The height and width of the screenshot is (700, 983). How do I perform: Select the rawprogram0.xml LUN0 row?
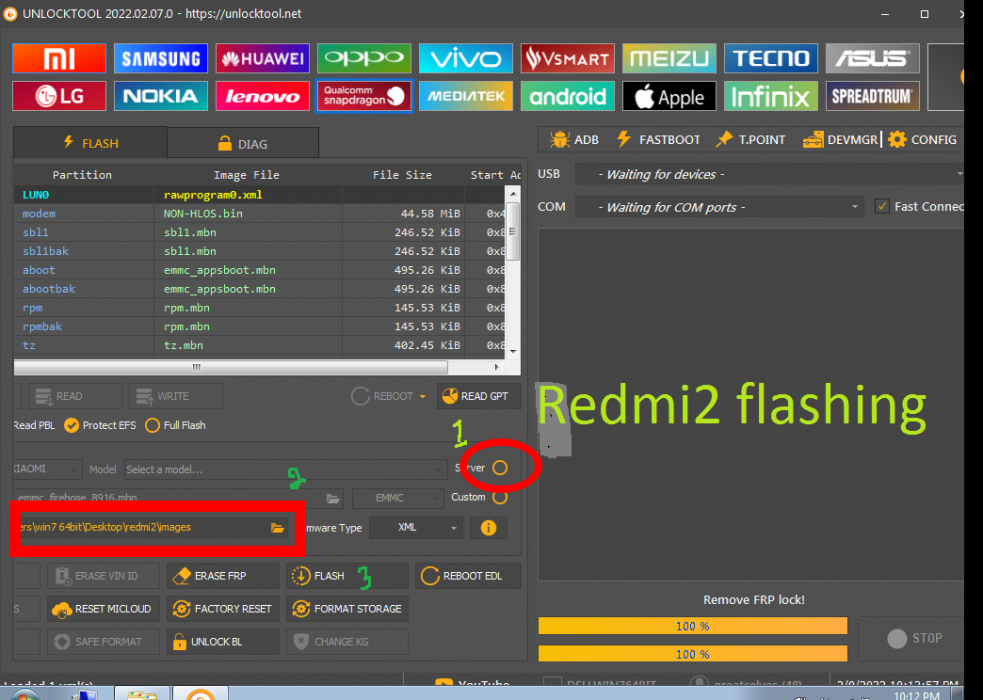[260, 195]
